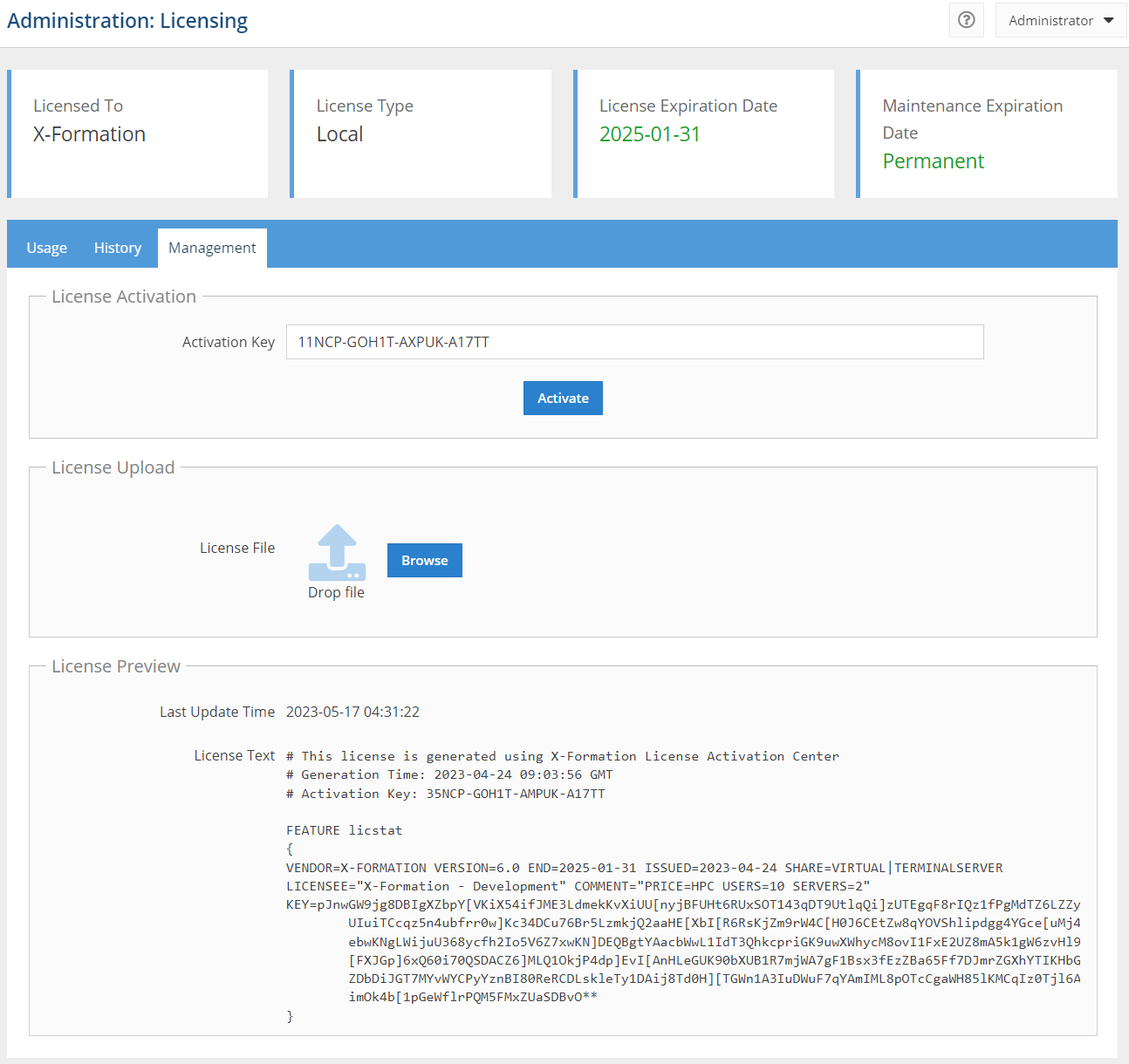
Task: Click the Generation Time line in license text
Action: [449, 774]
